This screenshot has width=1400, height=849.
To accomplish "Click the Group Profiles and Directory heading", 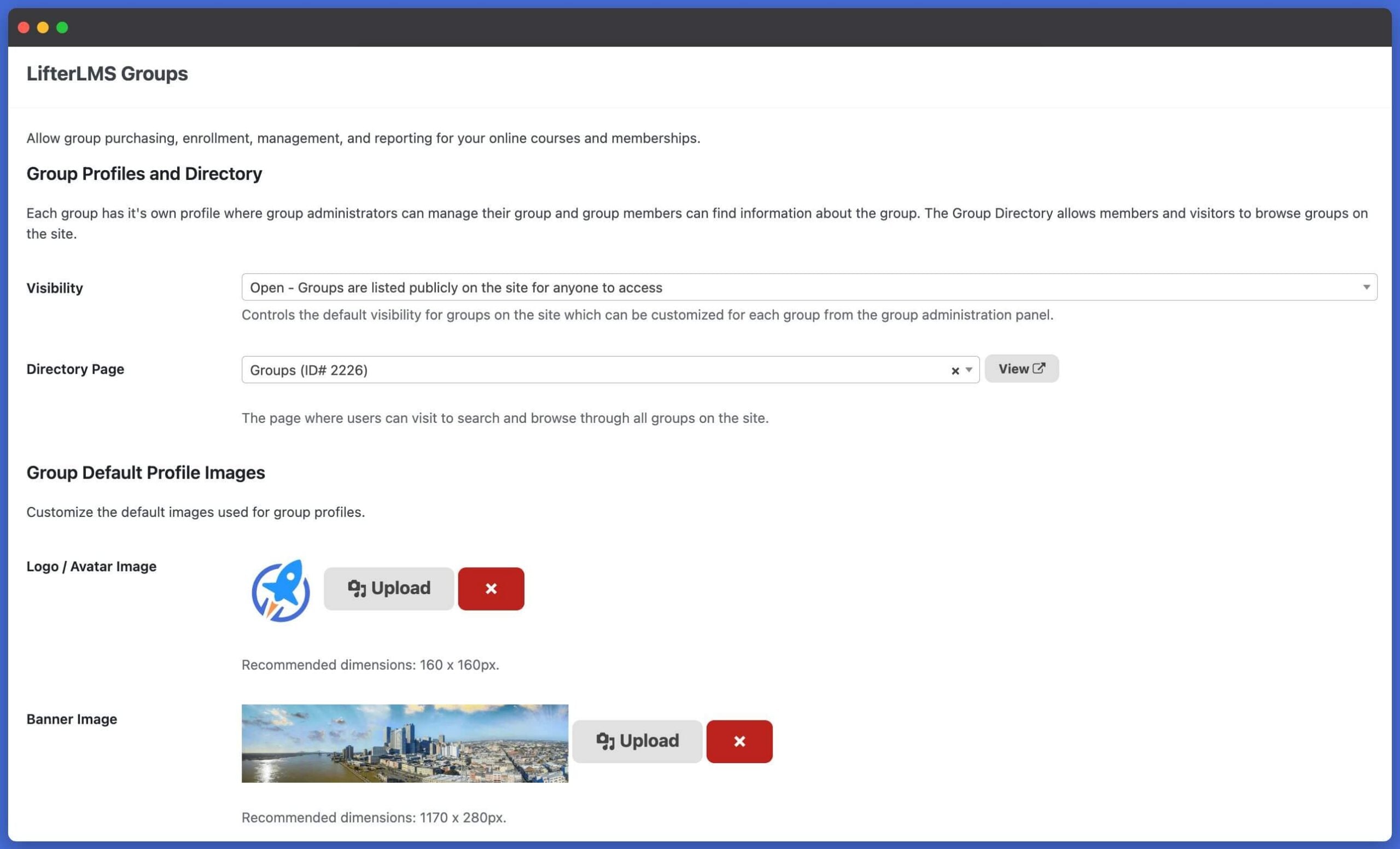I will pos(144,173).
